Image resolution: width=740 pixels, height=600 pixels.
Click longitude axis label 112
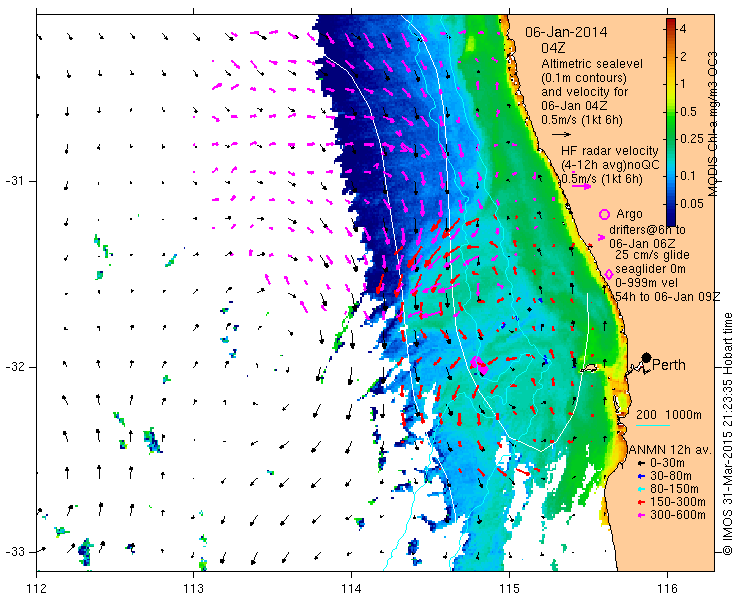[36, 589]
